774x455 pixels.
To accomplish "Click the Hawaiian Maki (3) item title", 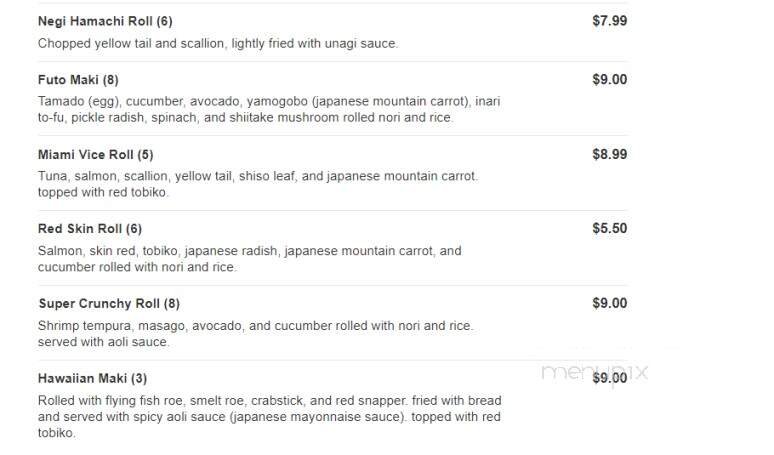I will pyautogui.click(x=92, y=379).
